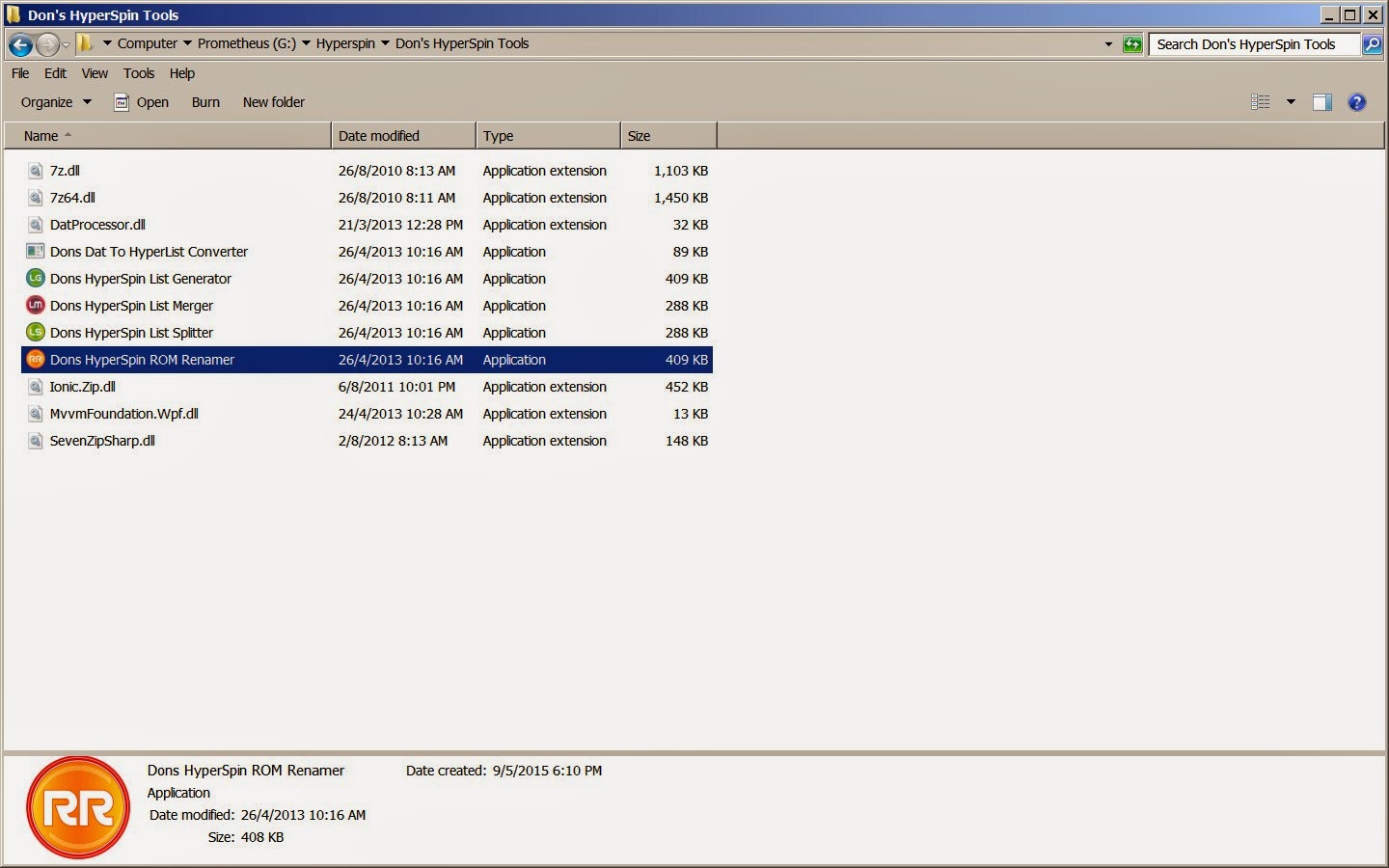Click the SevenZipSharp.dll file name

[x=102, y=441]
